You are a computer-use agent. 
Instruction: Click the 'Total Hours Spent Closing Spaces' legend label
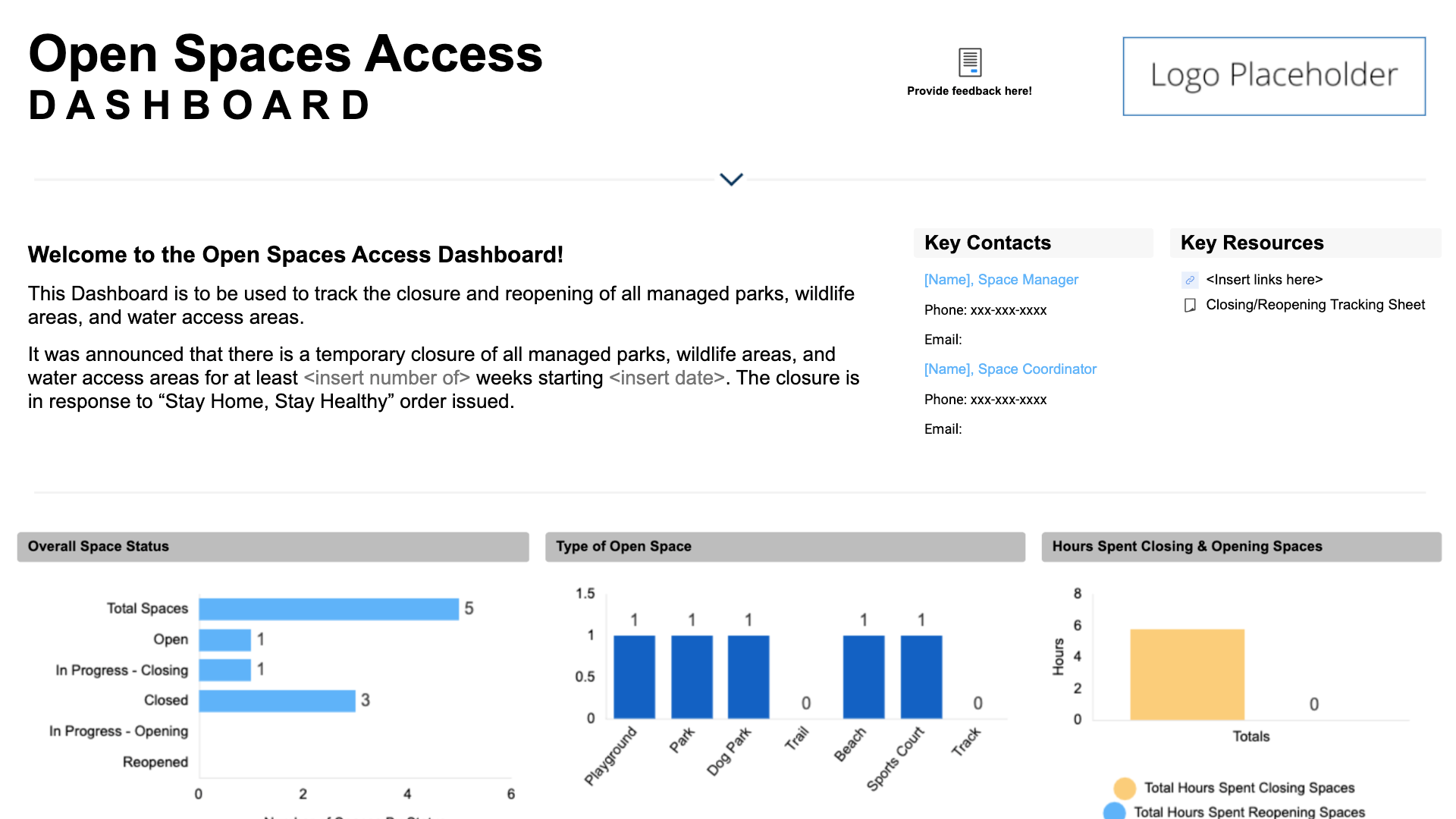(1249, 788)
